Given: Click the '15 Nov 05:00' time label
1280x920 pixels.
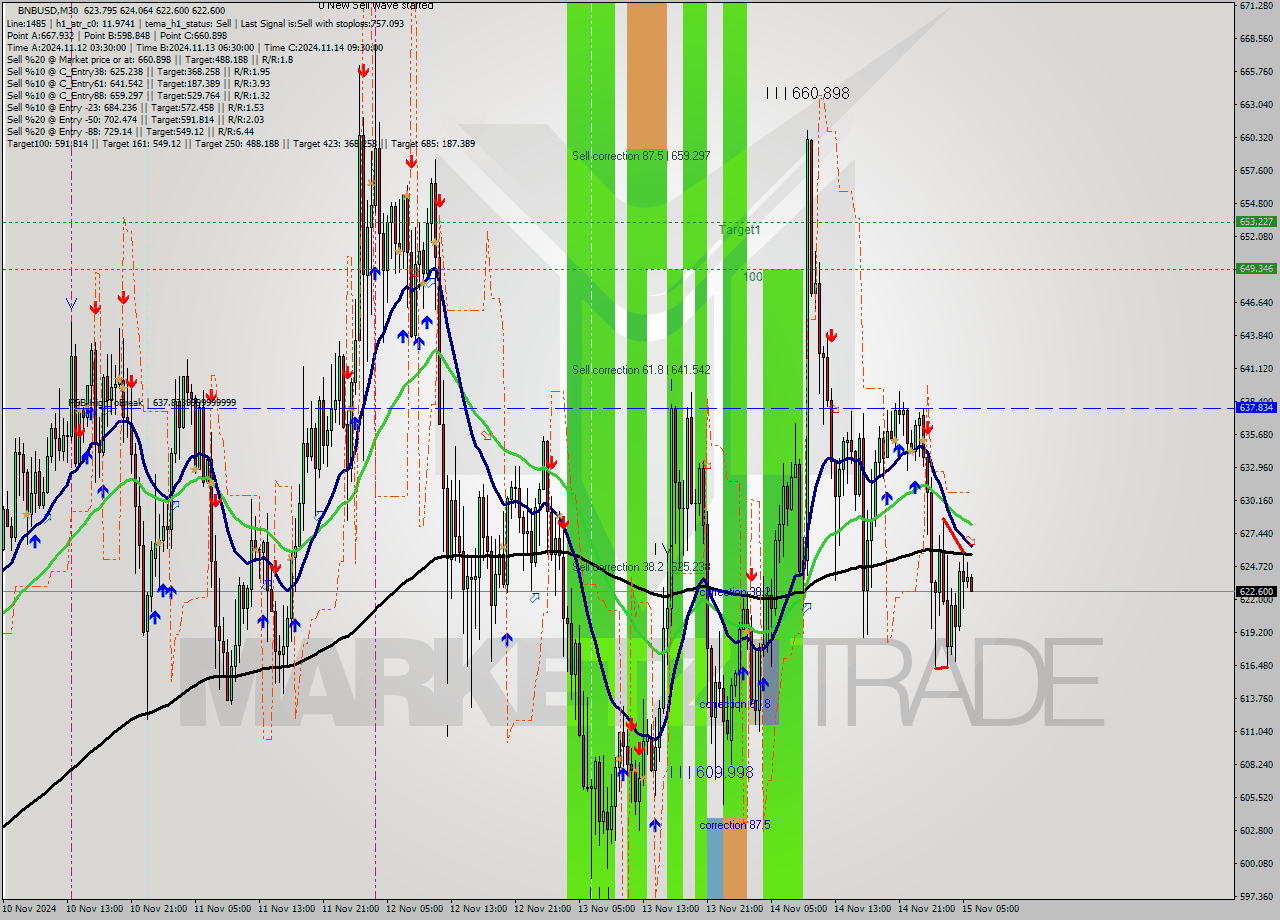Looking at the screenshot, I should tap(990, 909).
